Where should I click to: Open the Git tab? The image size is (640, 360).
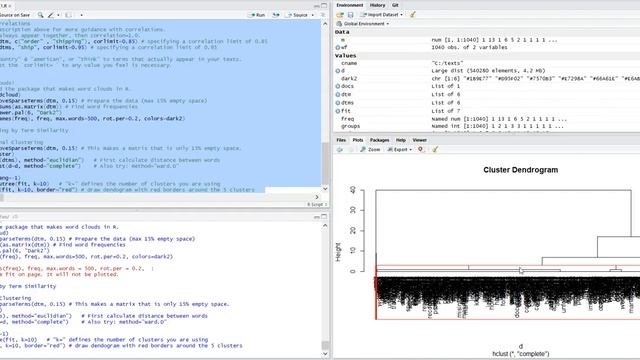click(395, 5)
